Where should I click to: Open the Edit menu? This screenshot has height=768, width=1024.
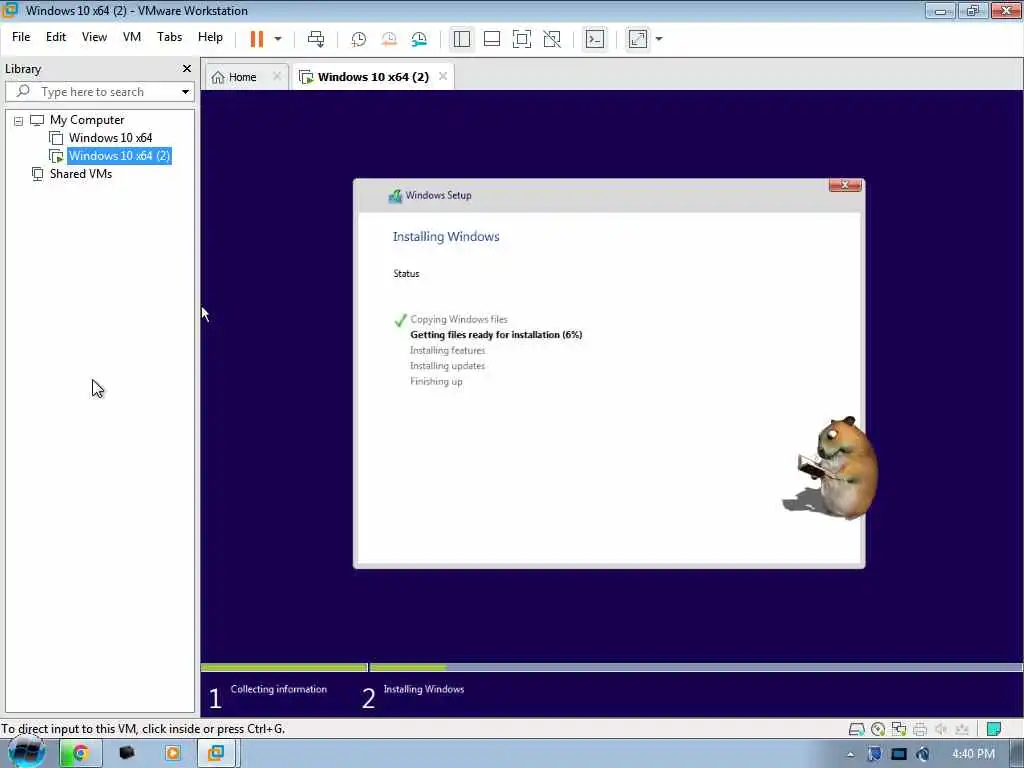point(56,37)
